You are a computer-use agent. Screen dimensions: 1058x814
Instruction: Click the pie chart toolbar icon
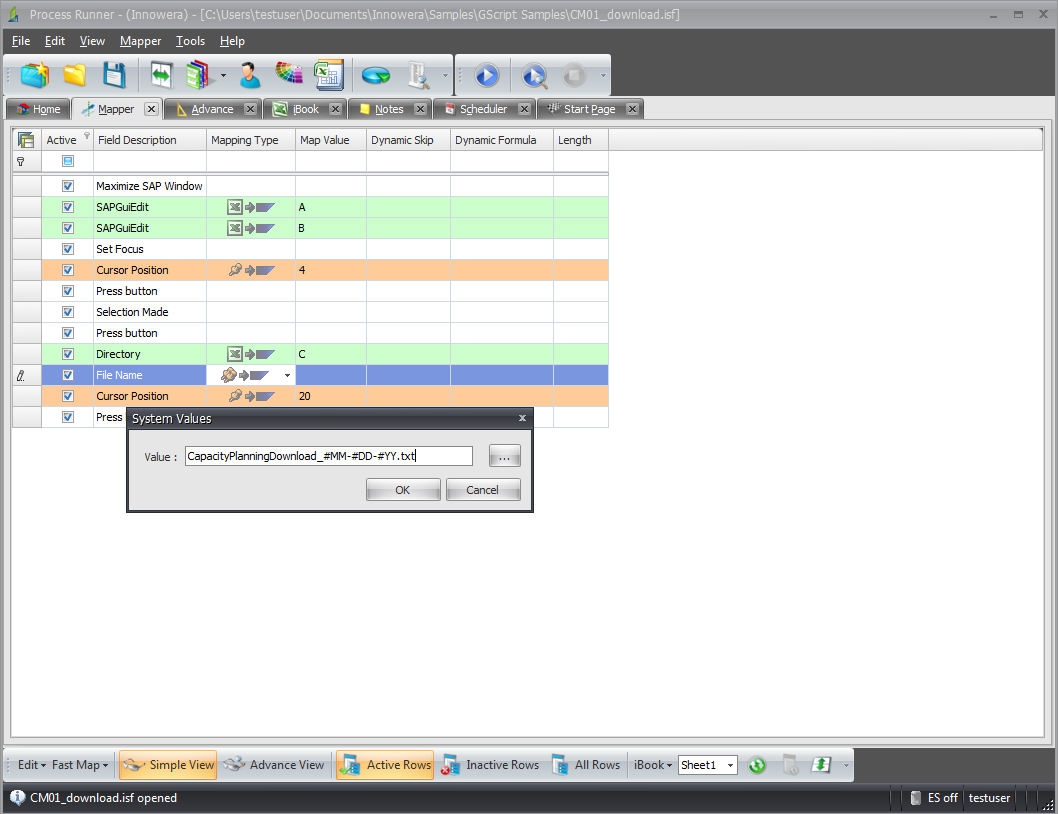tap(376, 75)
